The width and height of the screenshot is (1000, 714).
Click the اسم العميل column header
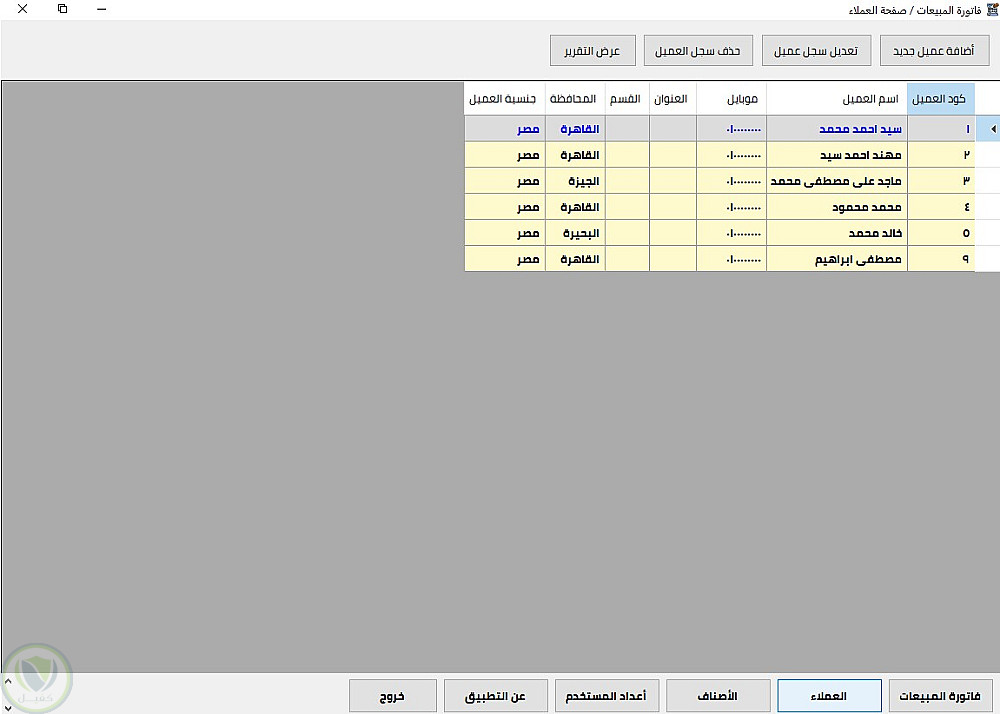837,99
